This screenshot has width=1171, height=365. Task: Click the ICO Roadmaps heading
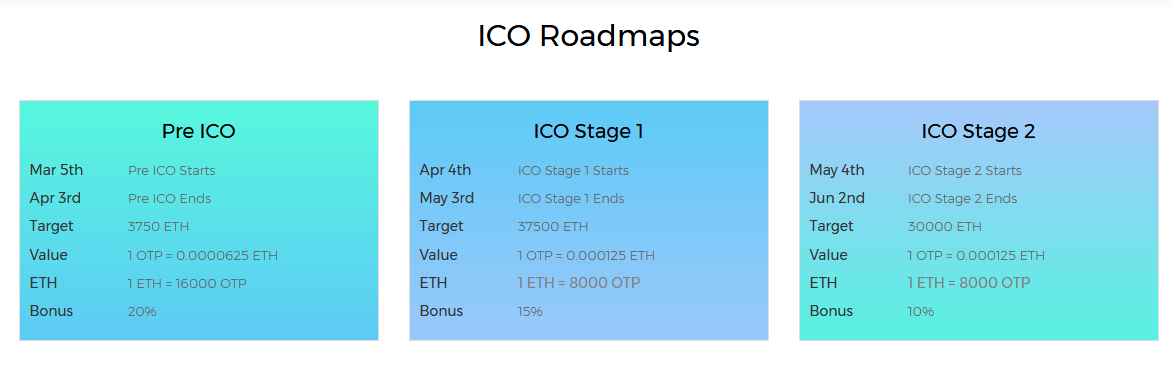pos(588,36)
